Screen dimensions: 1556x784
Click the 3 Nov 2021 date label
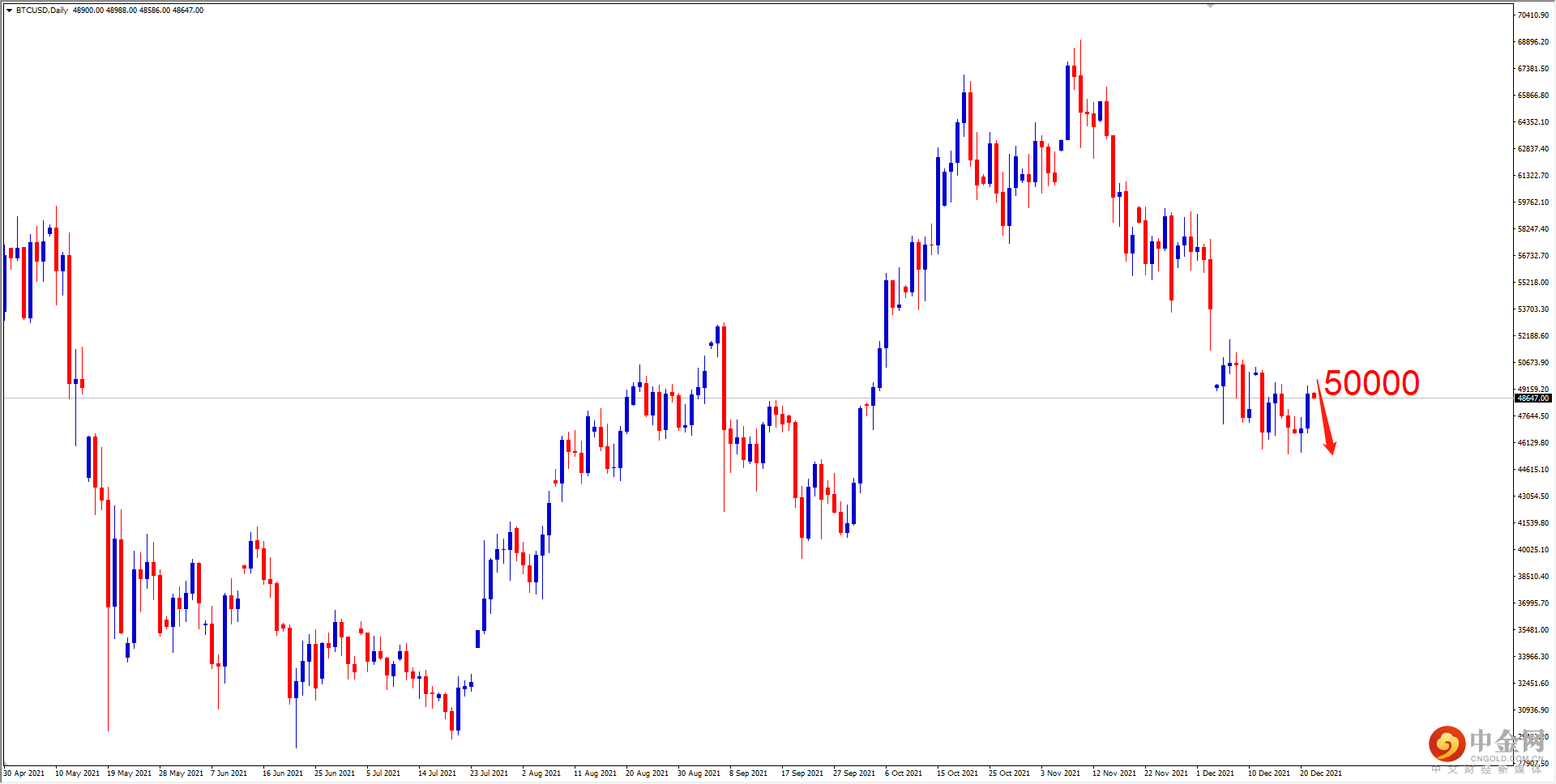pyautogui.click(x=1060, y=773)
